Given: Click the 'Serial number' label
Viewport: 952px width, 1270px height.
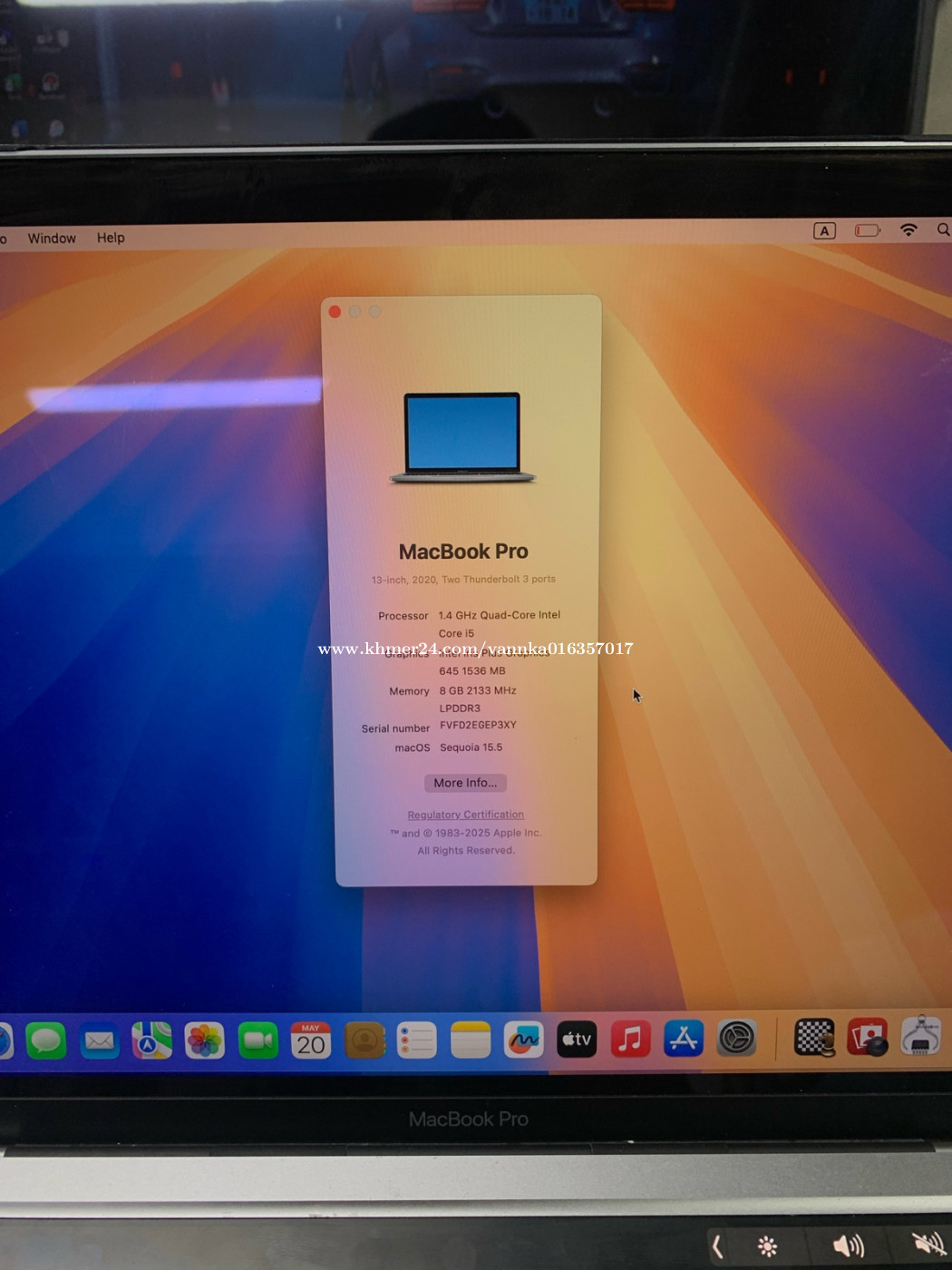Looking at the screenshot, I should 395,728.
